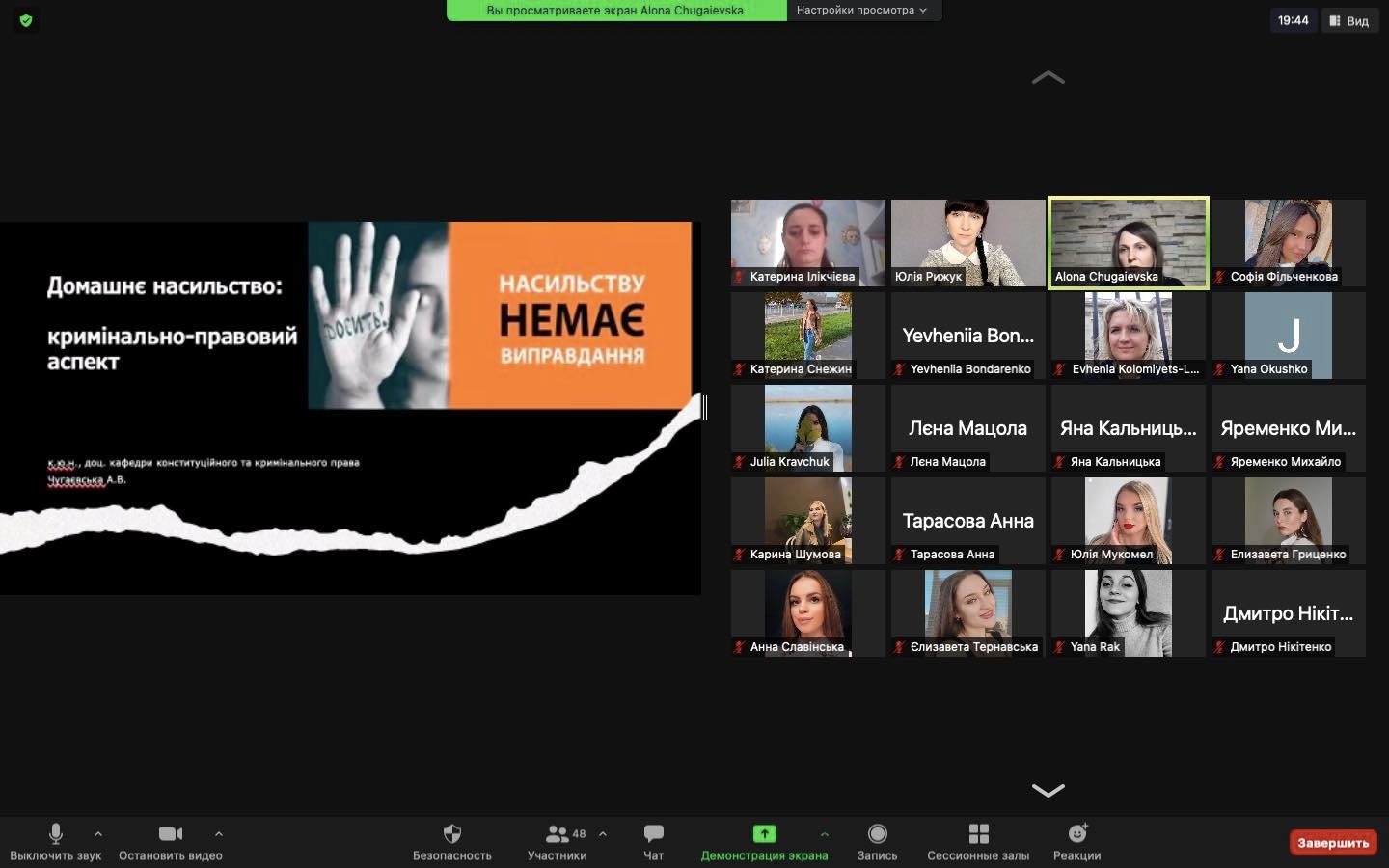Expand the participants options arrow

603,833
